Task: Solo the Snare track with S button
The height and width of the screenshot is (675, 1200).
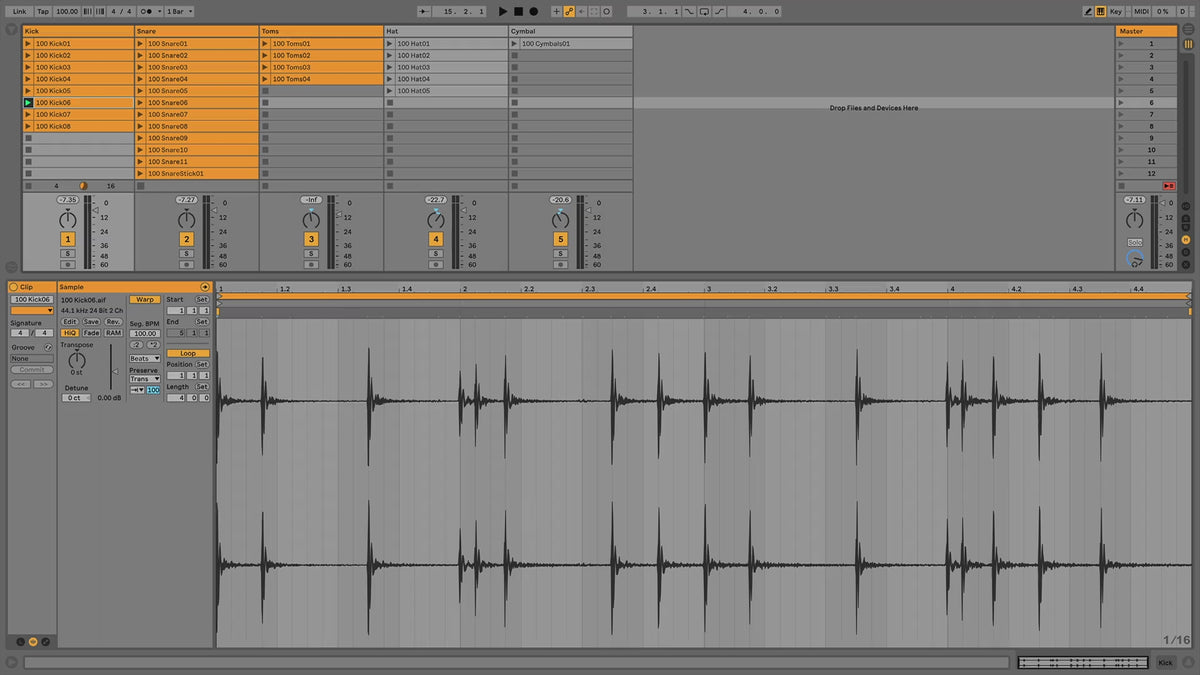Action: 186,253
